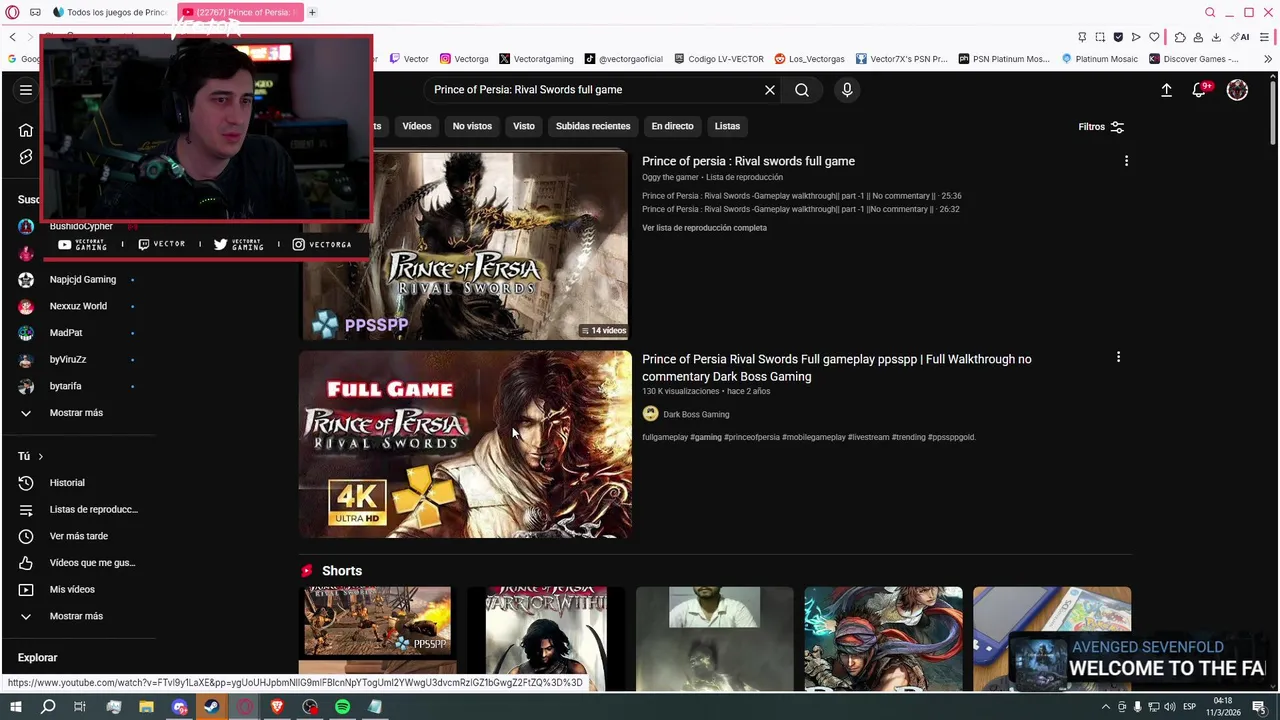1280x720 pixels.
Task: Show hidden system tray icons chevron
Action: (1105, 707)
